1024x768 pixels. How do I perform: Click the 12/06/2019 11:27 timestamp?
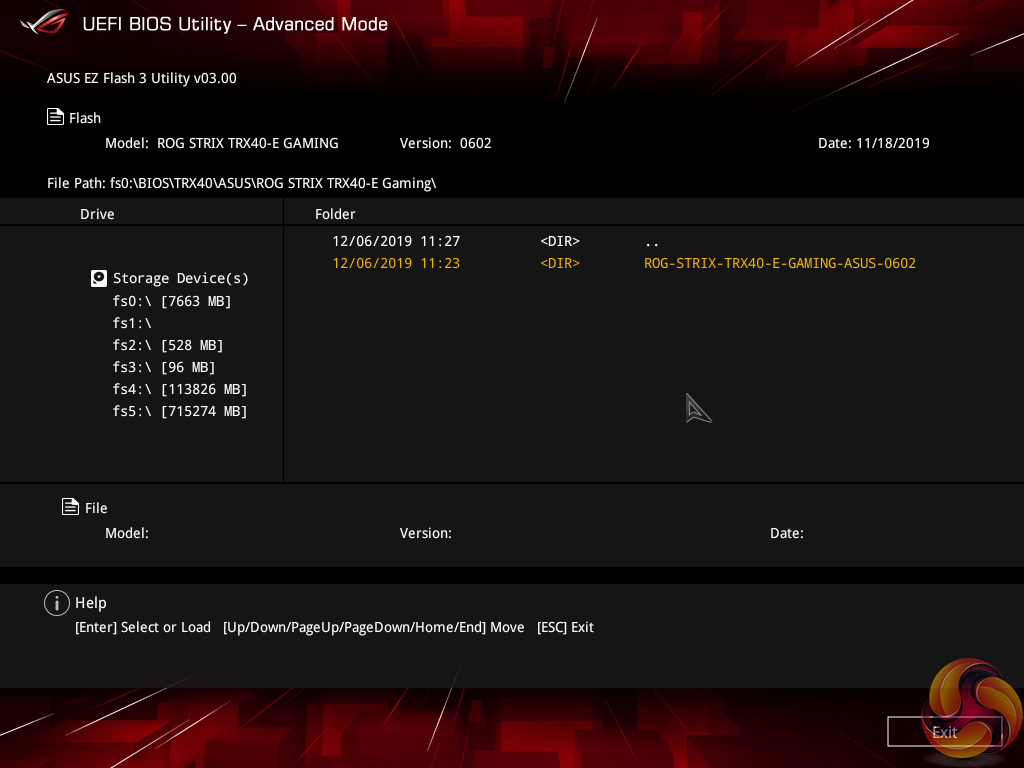[x=396, y=241]
